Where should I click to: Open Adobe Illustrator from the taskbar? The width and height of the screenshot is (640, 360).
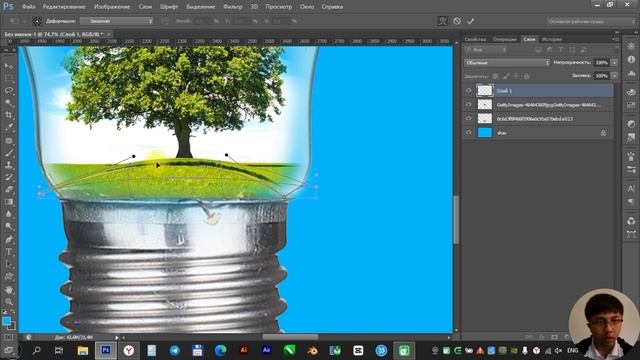[244, 351]
